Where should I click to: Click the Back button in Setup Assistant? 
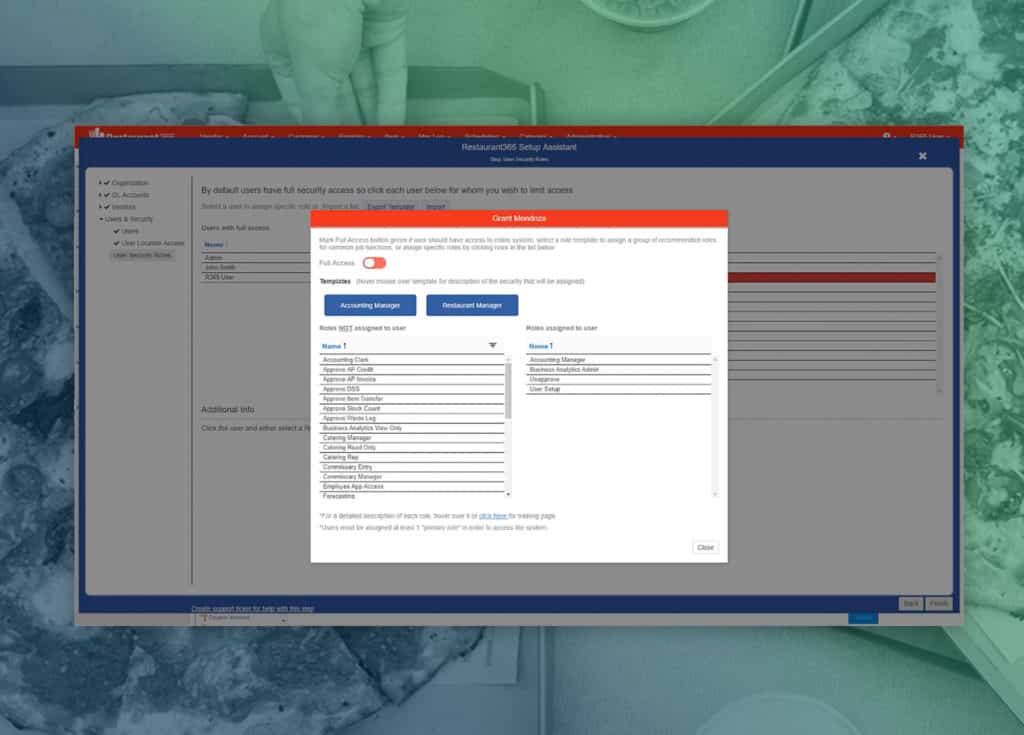[910, 604]
